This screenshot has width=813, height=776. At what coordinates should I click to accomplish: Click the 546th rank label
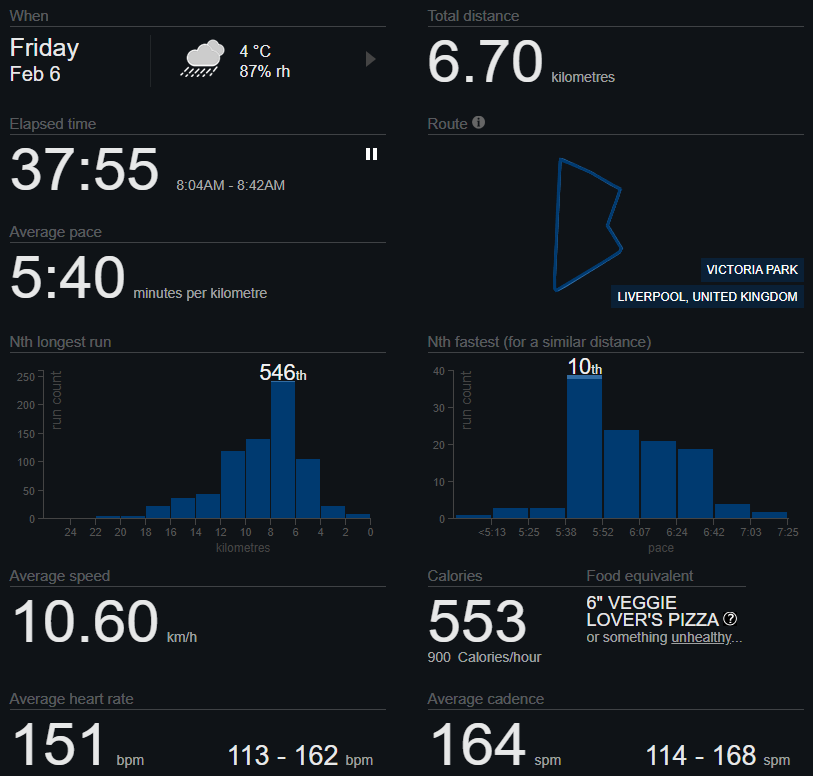[283, 372]
